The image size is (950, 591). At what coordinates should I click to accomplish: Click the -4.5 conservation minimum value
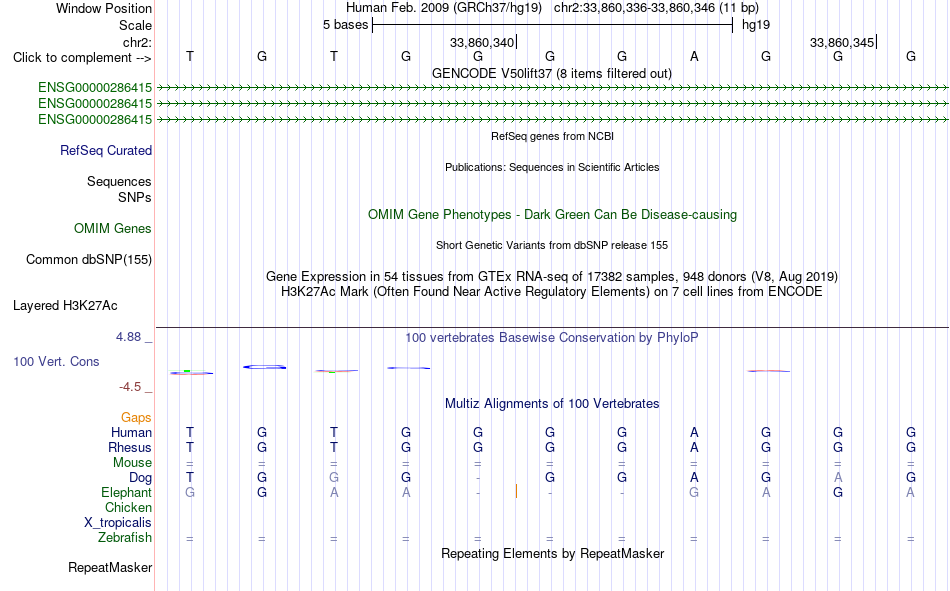[x=130, y=387]
